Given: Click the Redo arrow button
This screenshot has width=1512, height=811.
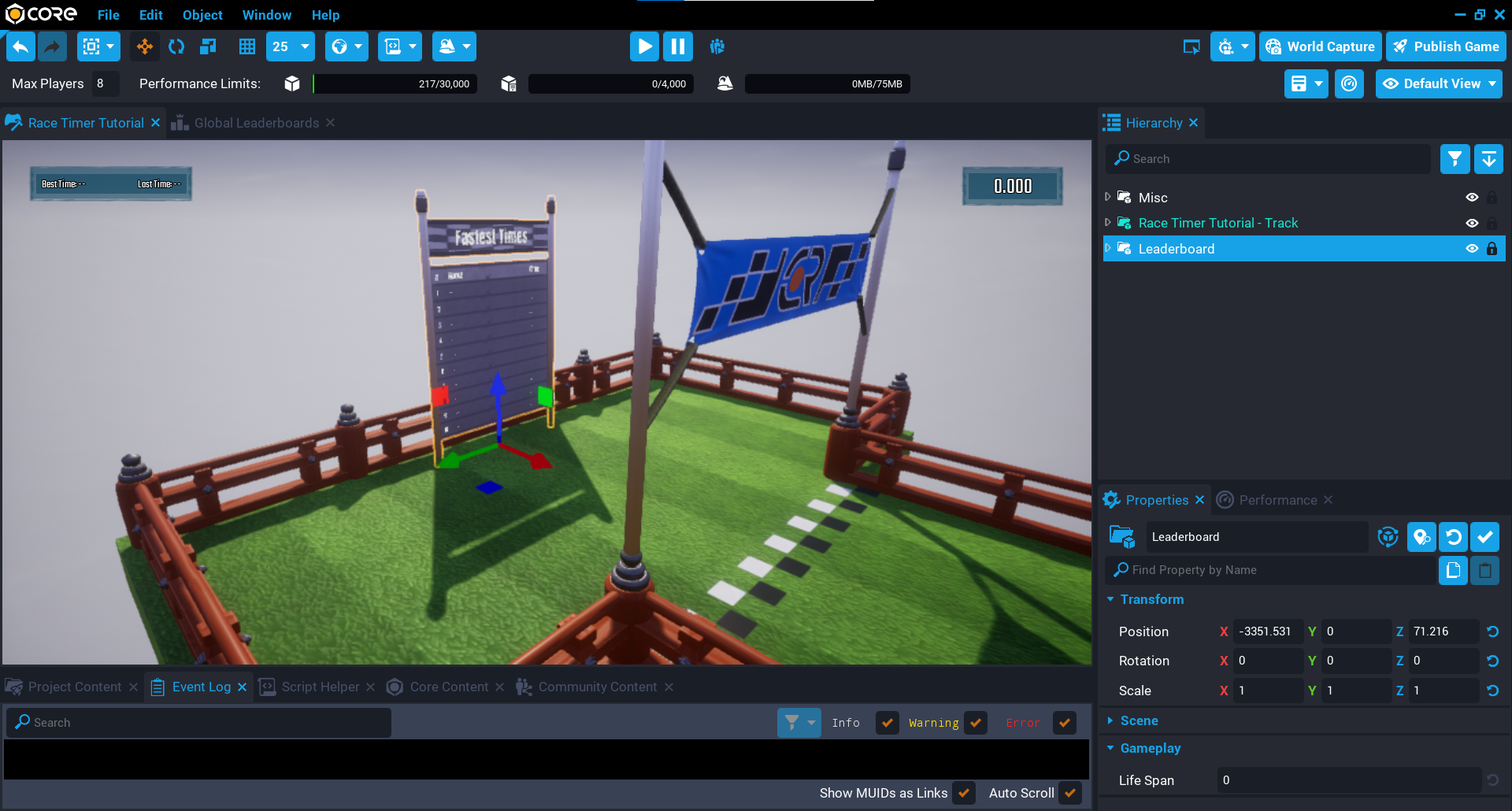Looking at the screenshot, I should (x=52, y=47).
